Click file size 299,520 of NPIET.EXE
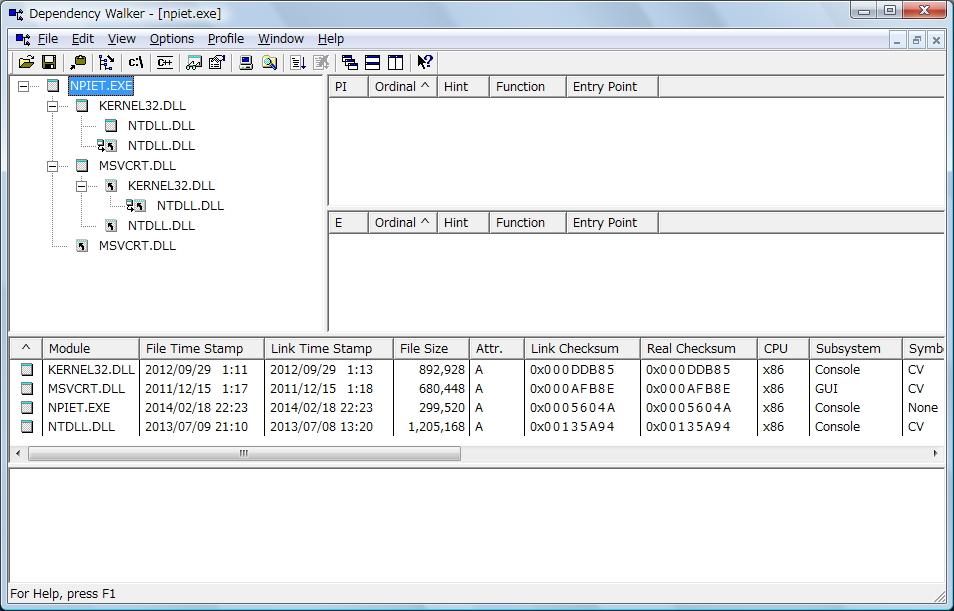 pos(442,408)
